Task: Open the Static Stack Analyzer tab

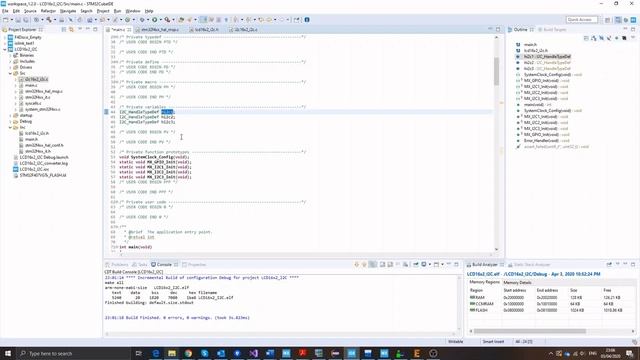Action: pyautogui.click(x=529, y=264)
